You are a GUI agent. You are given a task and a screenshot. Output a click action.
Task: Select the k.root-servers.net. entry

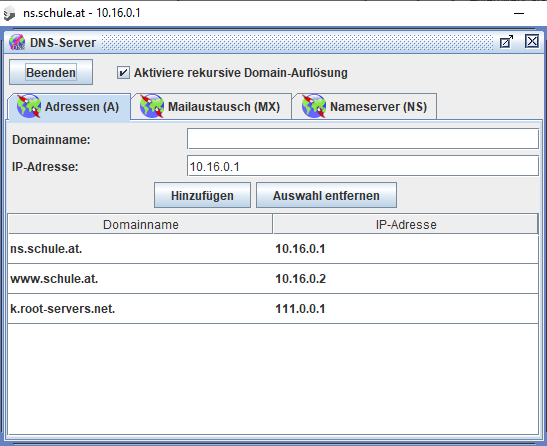click(x=273, y=309)
